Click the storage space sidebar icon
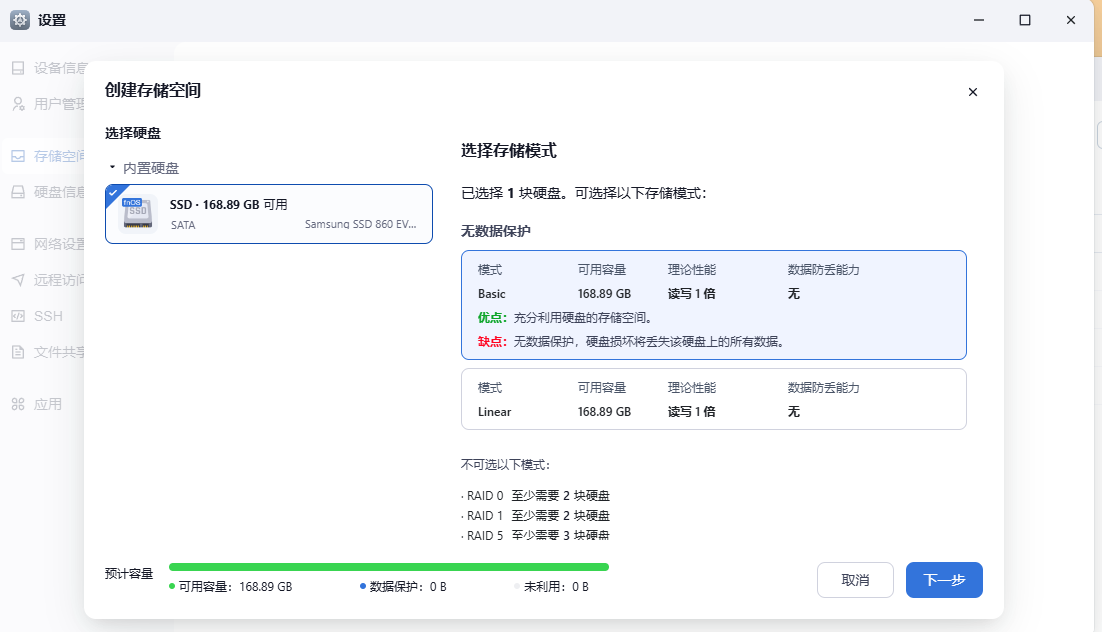The width and height of the screenshot is (1102, 632). click(x=18, y=156)
